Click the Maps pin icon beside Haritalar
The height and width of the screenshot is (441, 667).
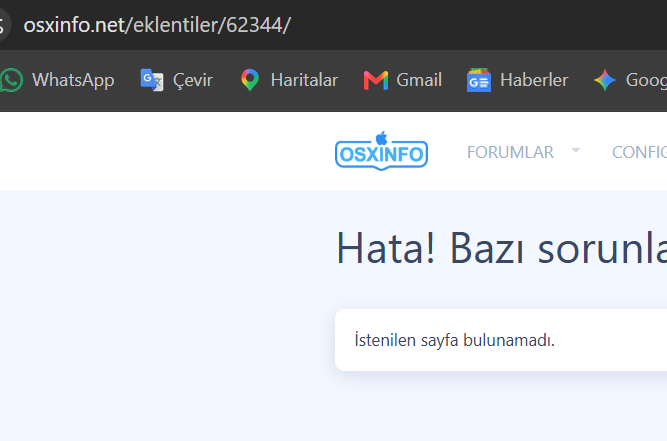click(x=250, y=80)
